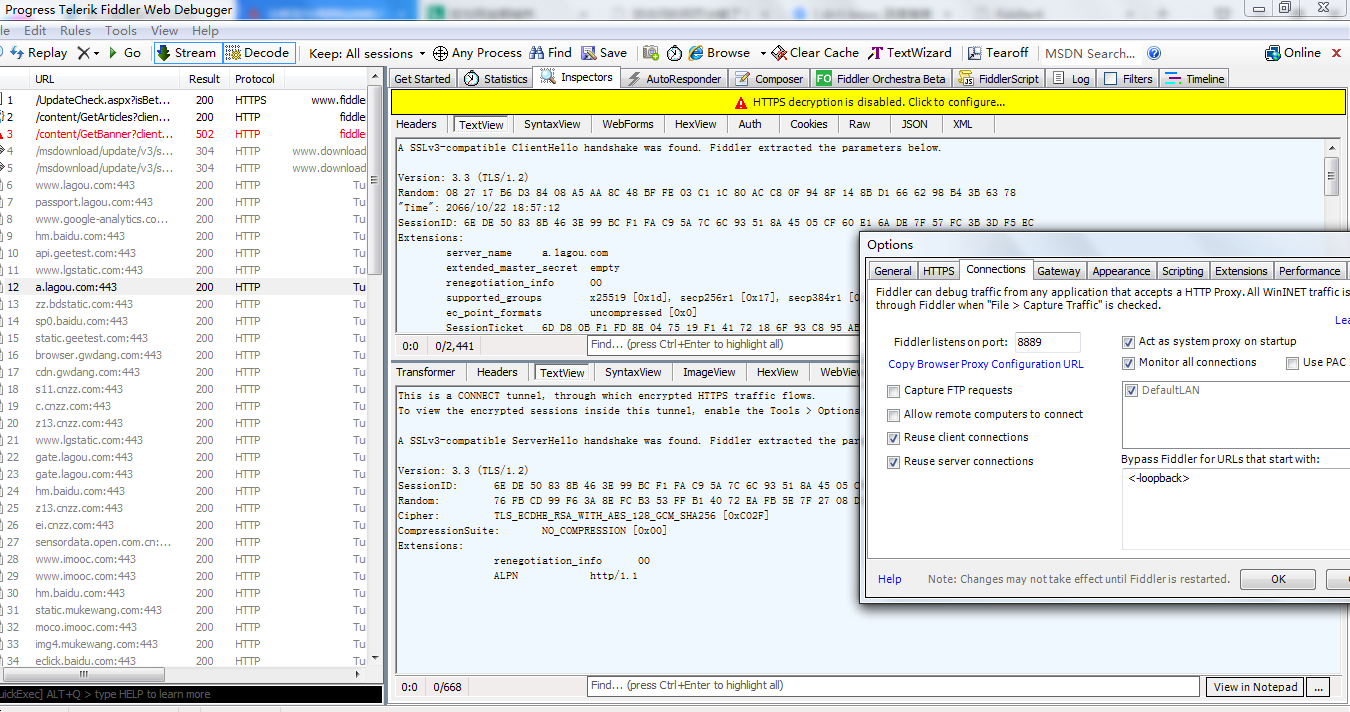This screenshot has height=712, width=1350.
Task: Toggle the Use PAC checkbox
Action: pos(1293,363)
